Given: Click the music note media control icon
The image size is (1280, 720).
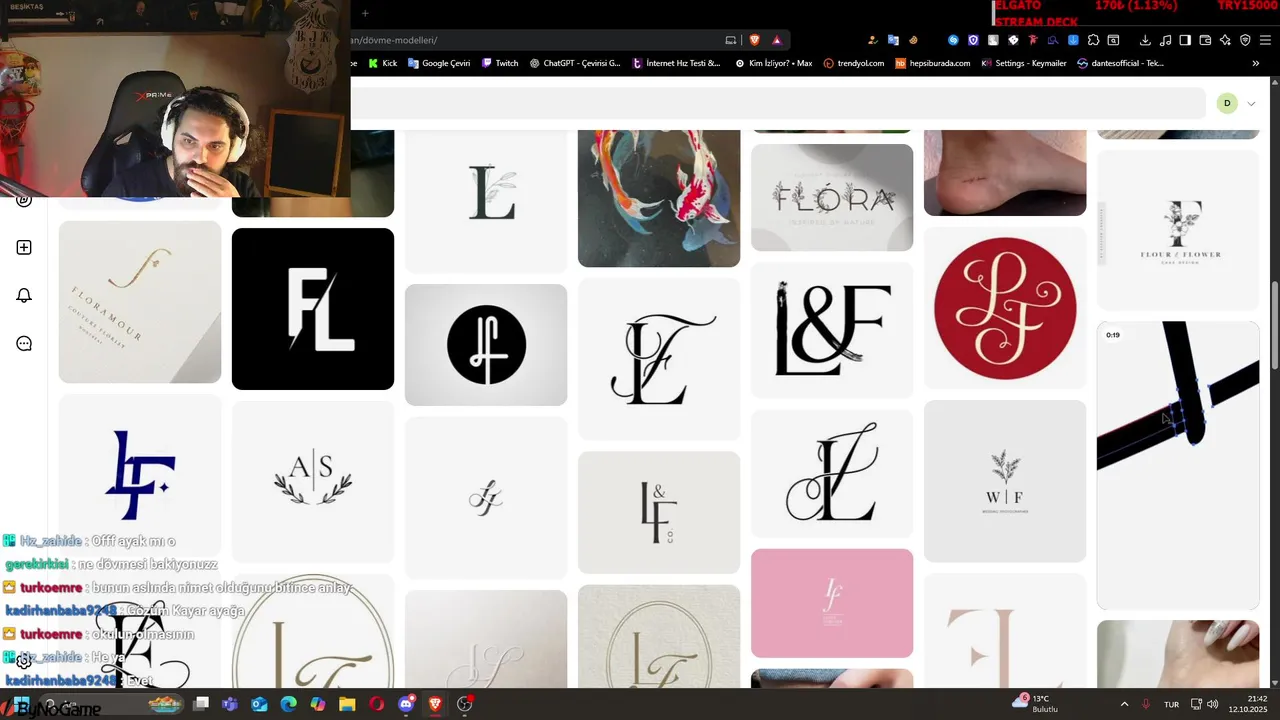Looking at the screenshot, I should pyautogui.click(x=1165, y=40).
